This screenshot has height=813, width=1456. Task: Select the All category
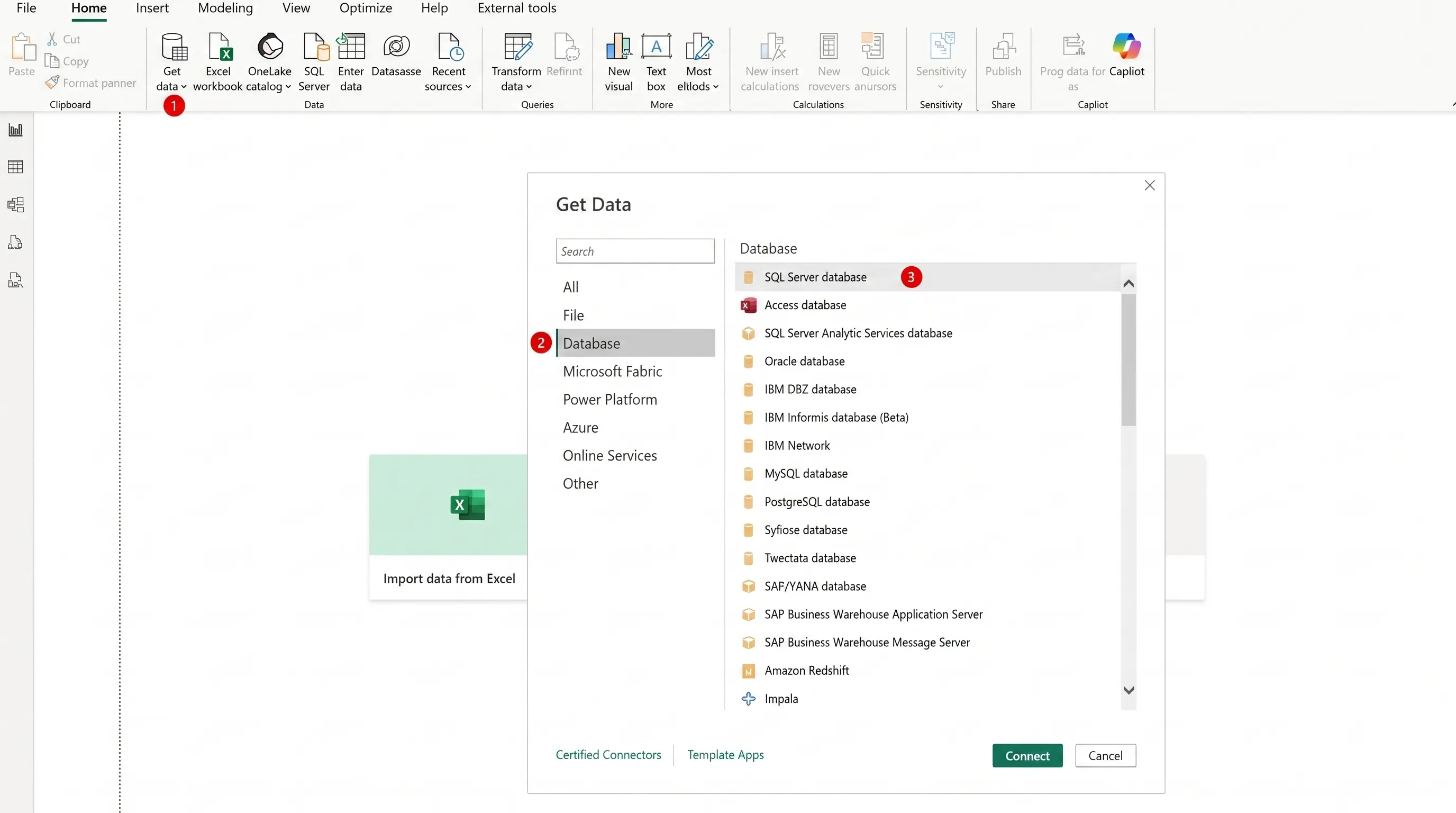click(x=636, y=287)
